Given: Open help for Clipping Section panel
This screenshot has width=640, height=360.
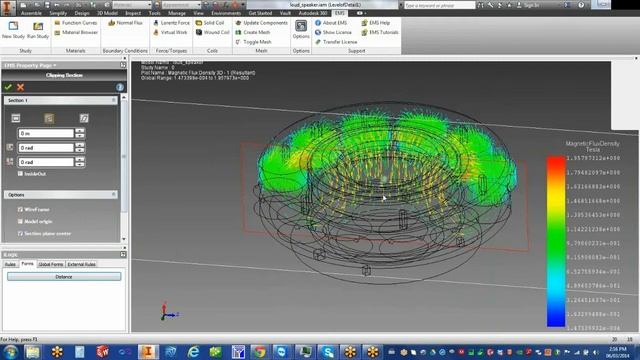Looking at the screenshot, I should tap(120, 87).
